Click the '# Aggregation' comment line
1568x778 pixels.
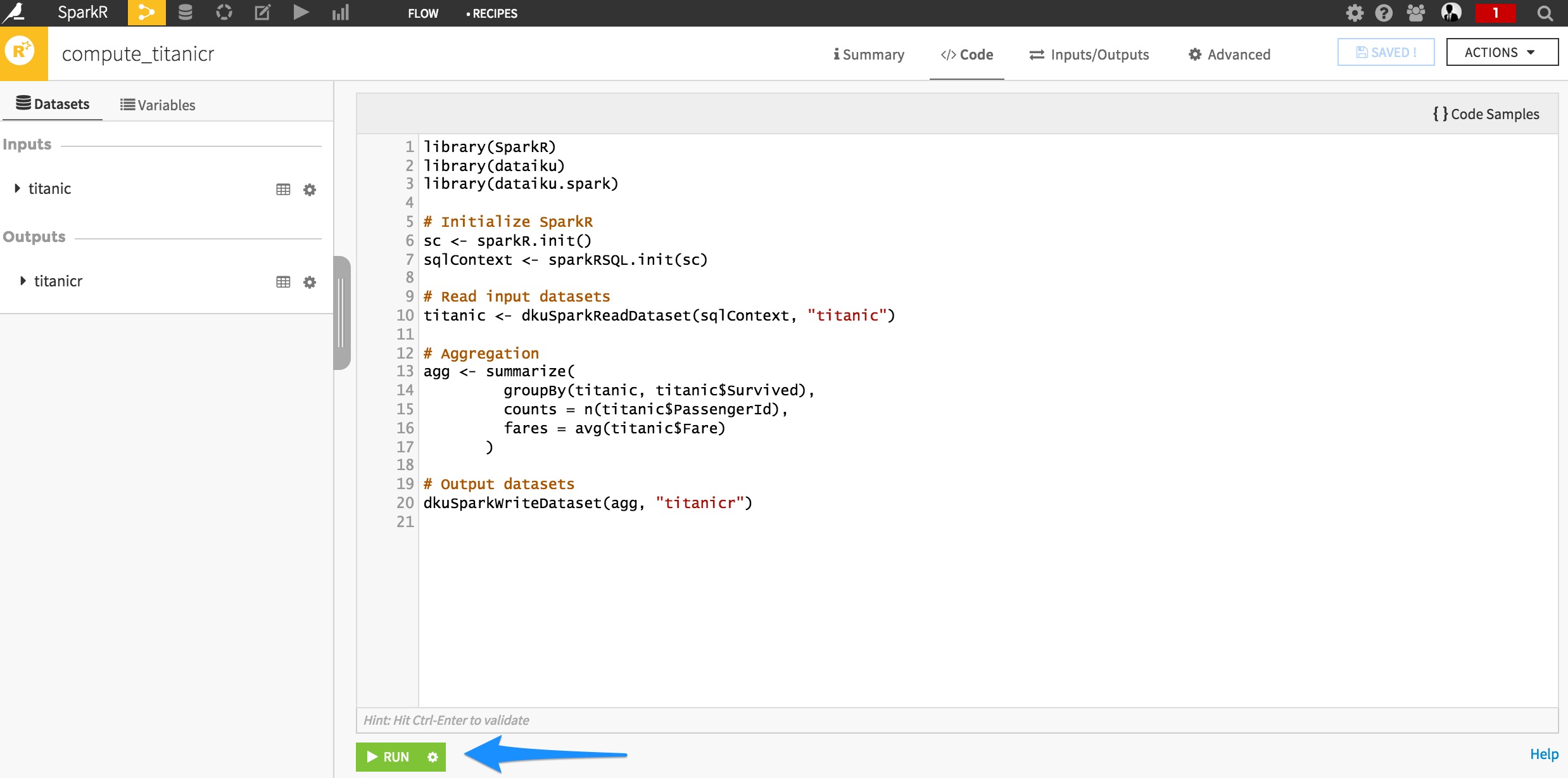(x=481, y=354)
